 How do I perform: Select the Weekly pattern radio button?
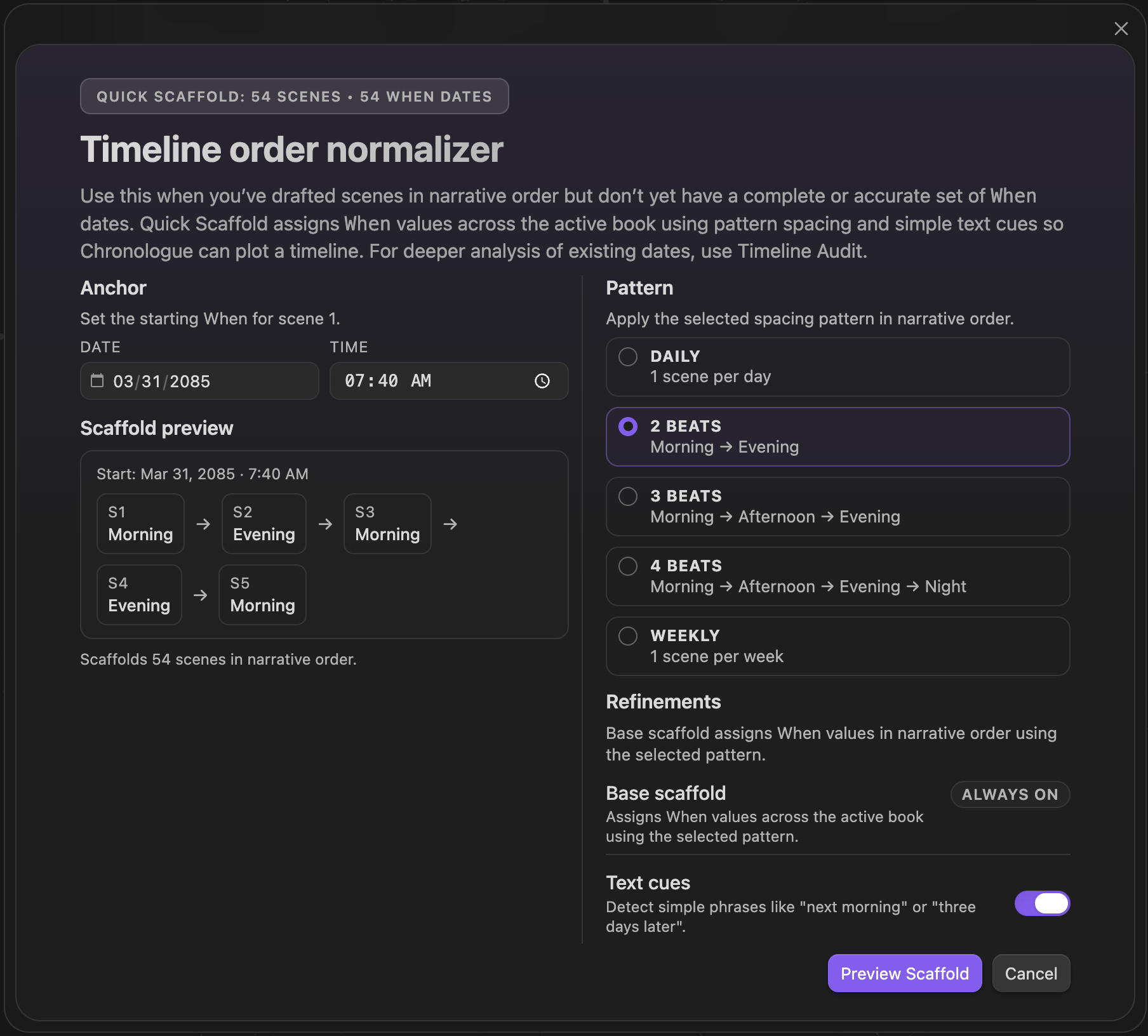click(x=628, y=636)
